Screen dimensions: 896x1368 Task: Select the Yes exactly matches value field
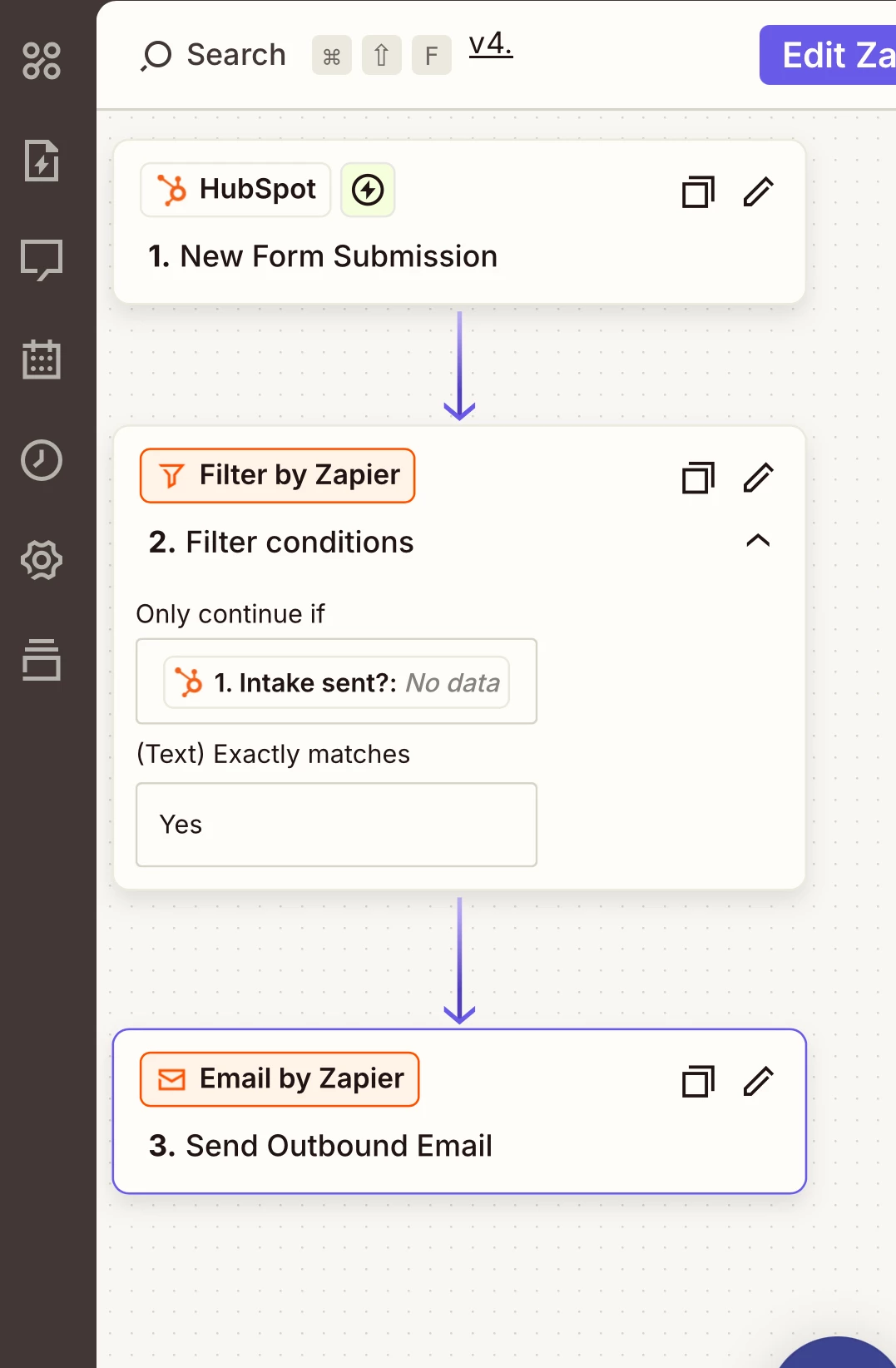click(x=336, y=825)
